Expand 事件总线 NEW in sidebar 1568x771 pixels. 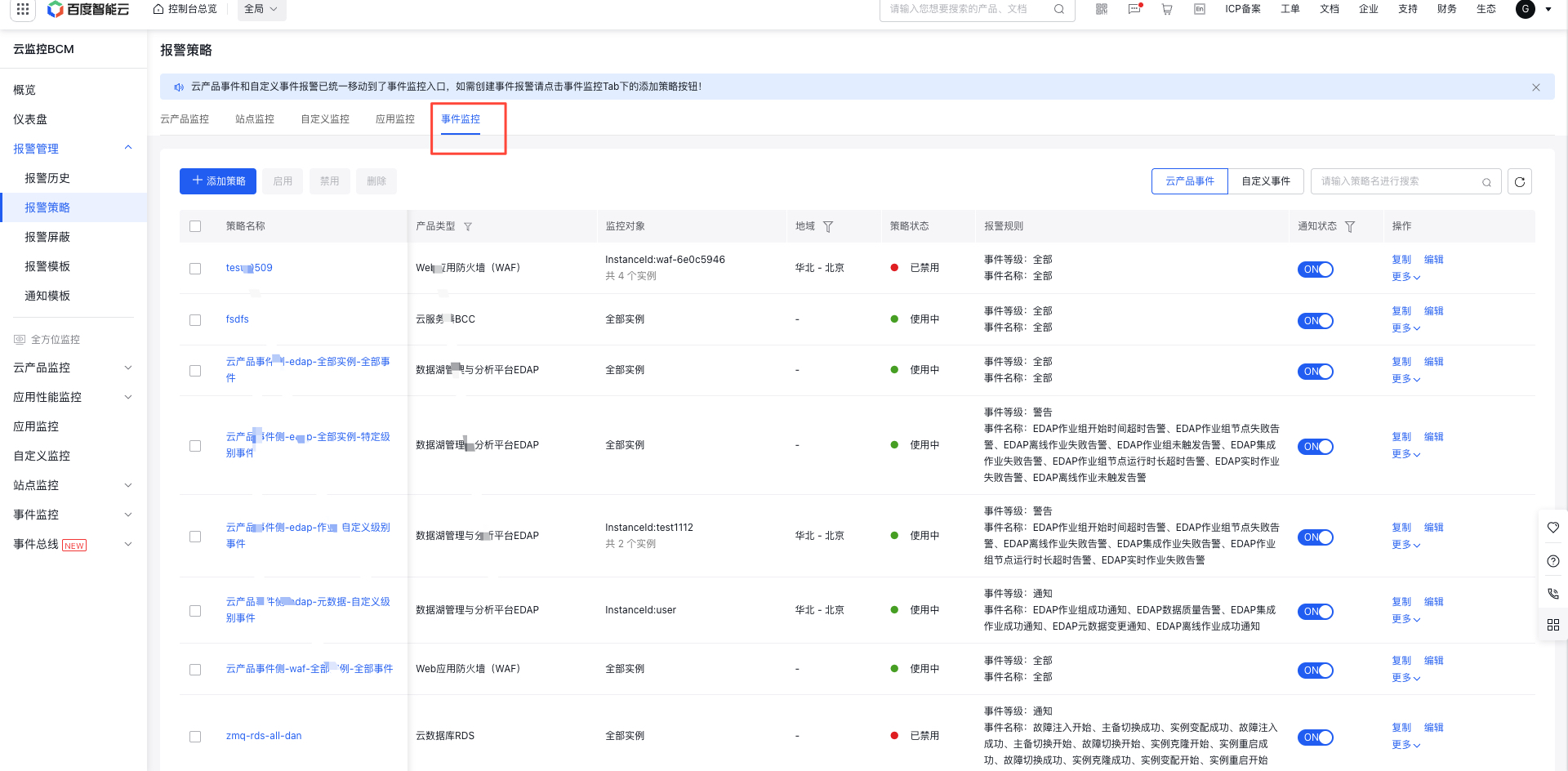(x=128, y=544)
